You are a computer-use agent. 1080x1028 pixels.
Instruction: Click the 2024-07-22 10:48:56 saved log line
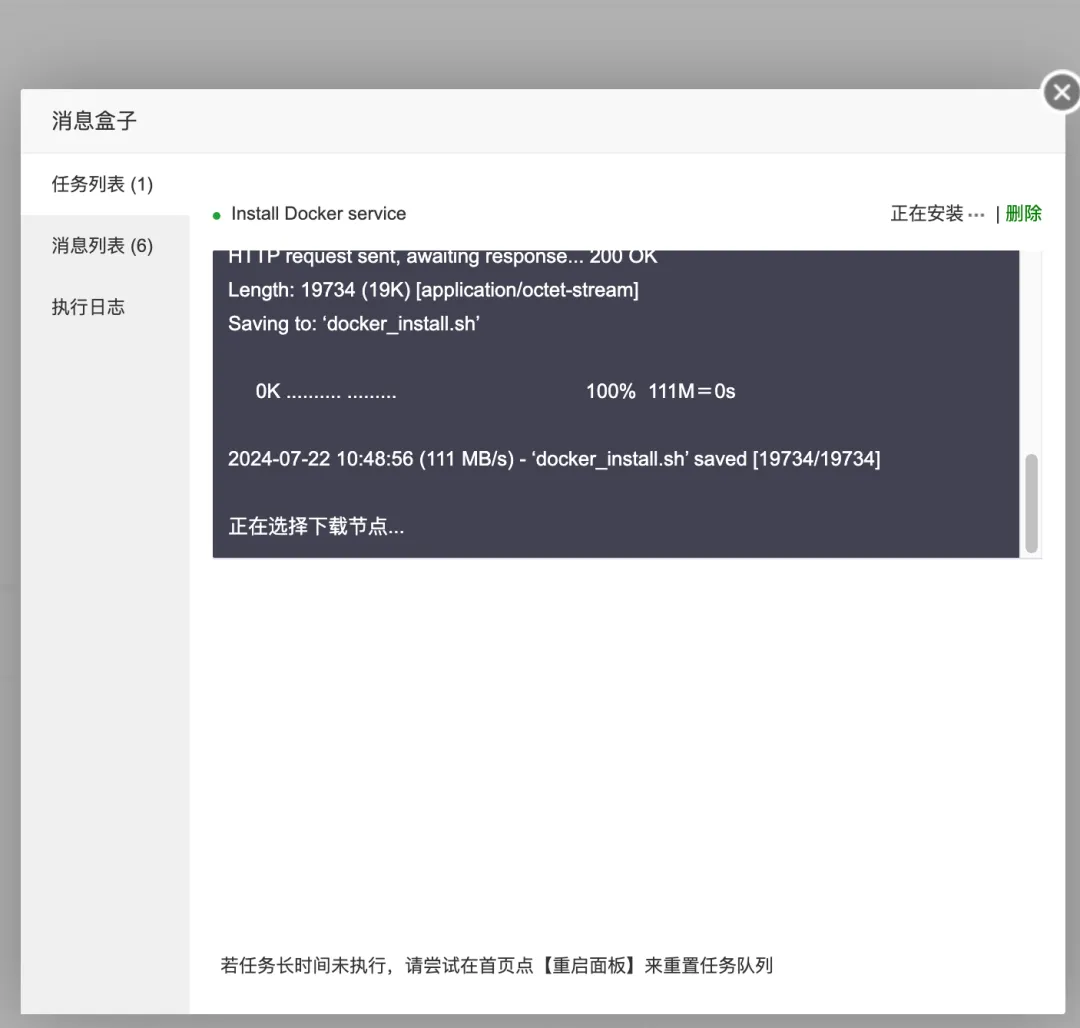point(553,459)
